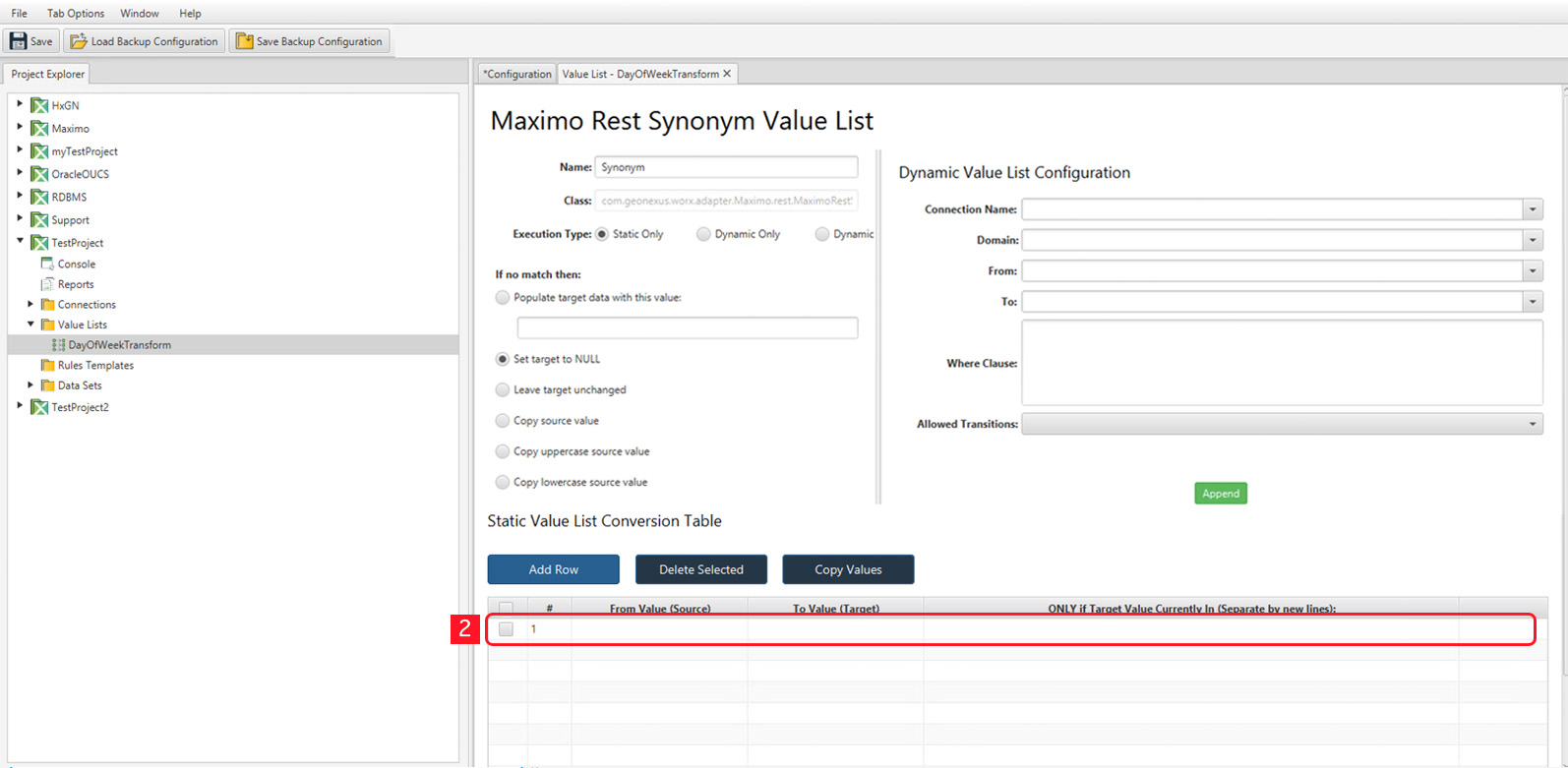1568x768 pixels.
Task: Switch to the *Configuration tab
Action: pos(517,74)
